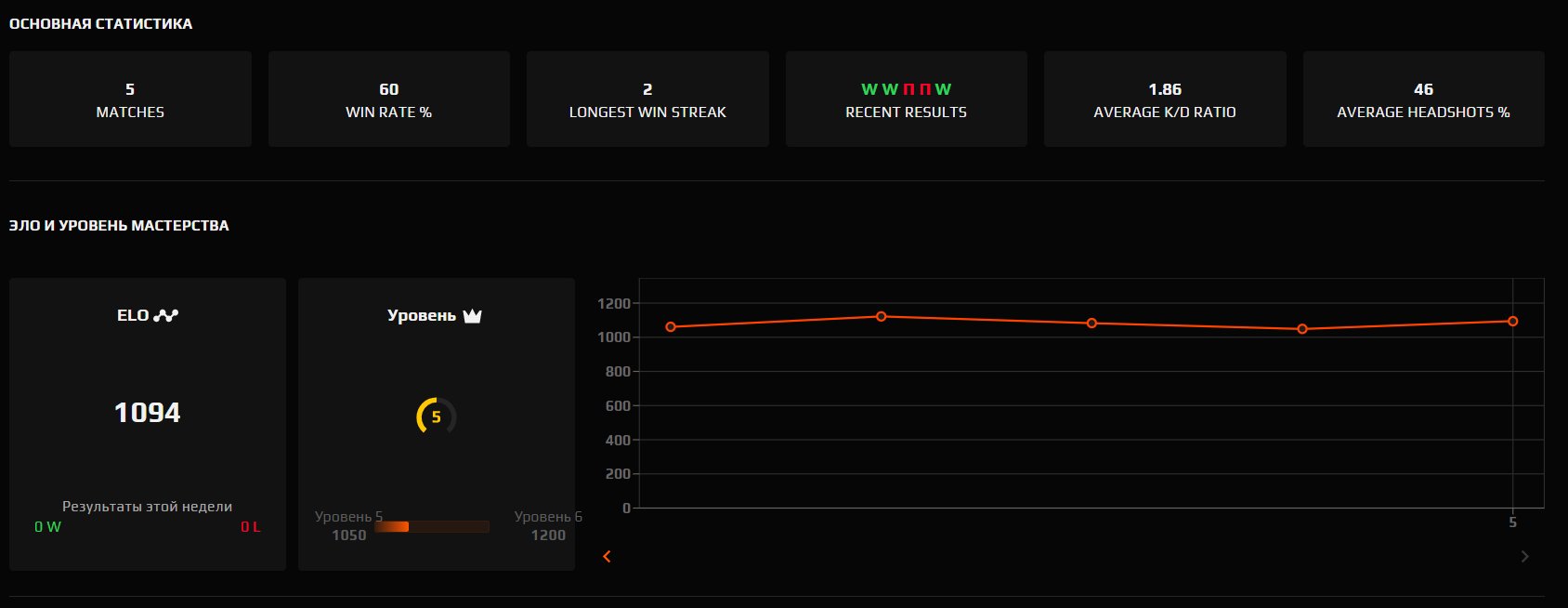The image size is (1568, 608).
Task: Select the Longest Win Streak card
Action: pos(647,99)
